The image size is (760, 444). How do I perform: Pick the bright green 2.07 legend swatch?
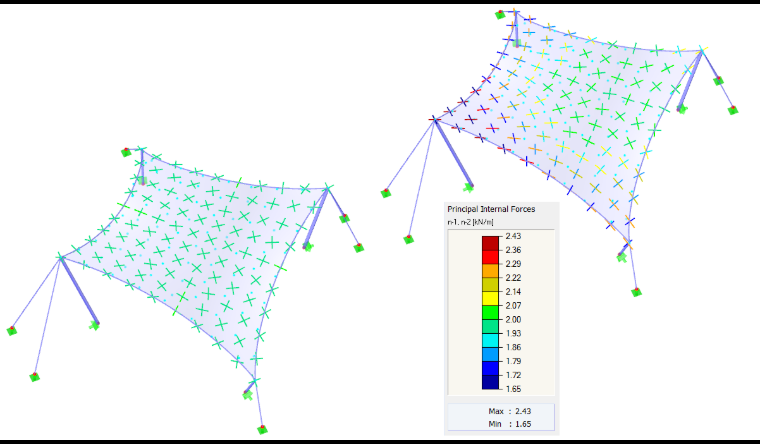(x=490, y=313)
